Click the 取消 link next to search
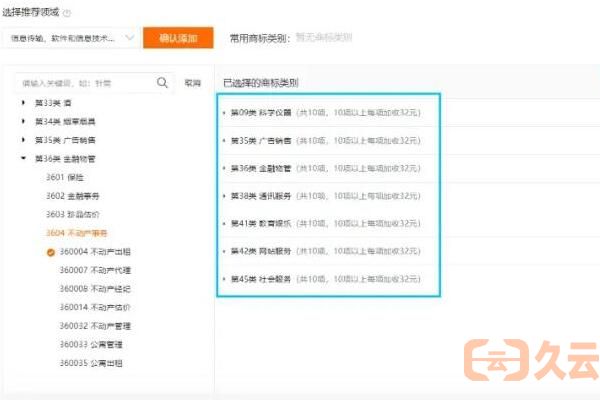The image size is (600, 400). coord(193,83)
